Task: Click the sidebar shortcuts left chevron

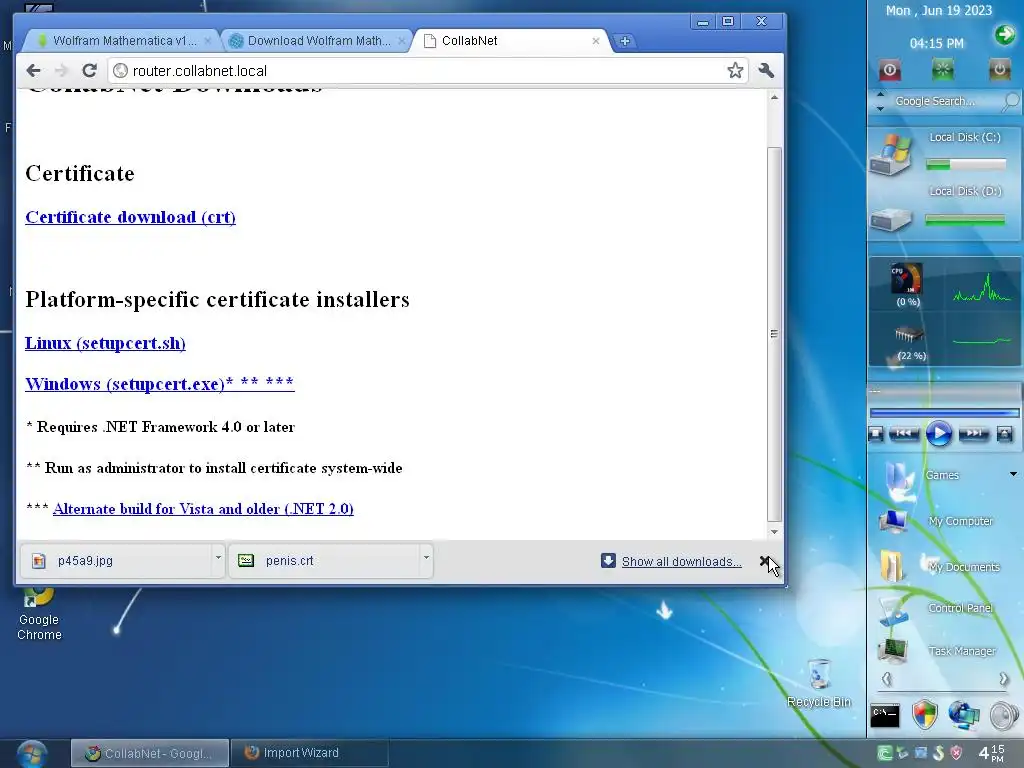Action: [886, 679]
